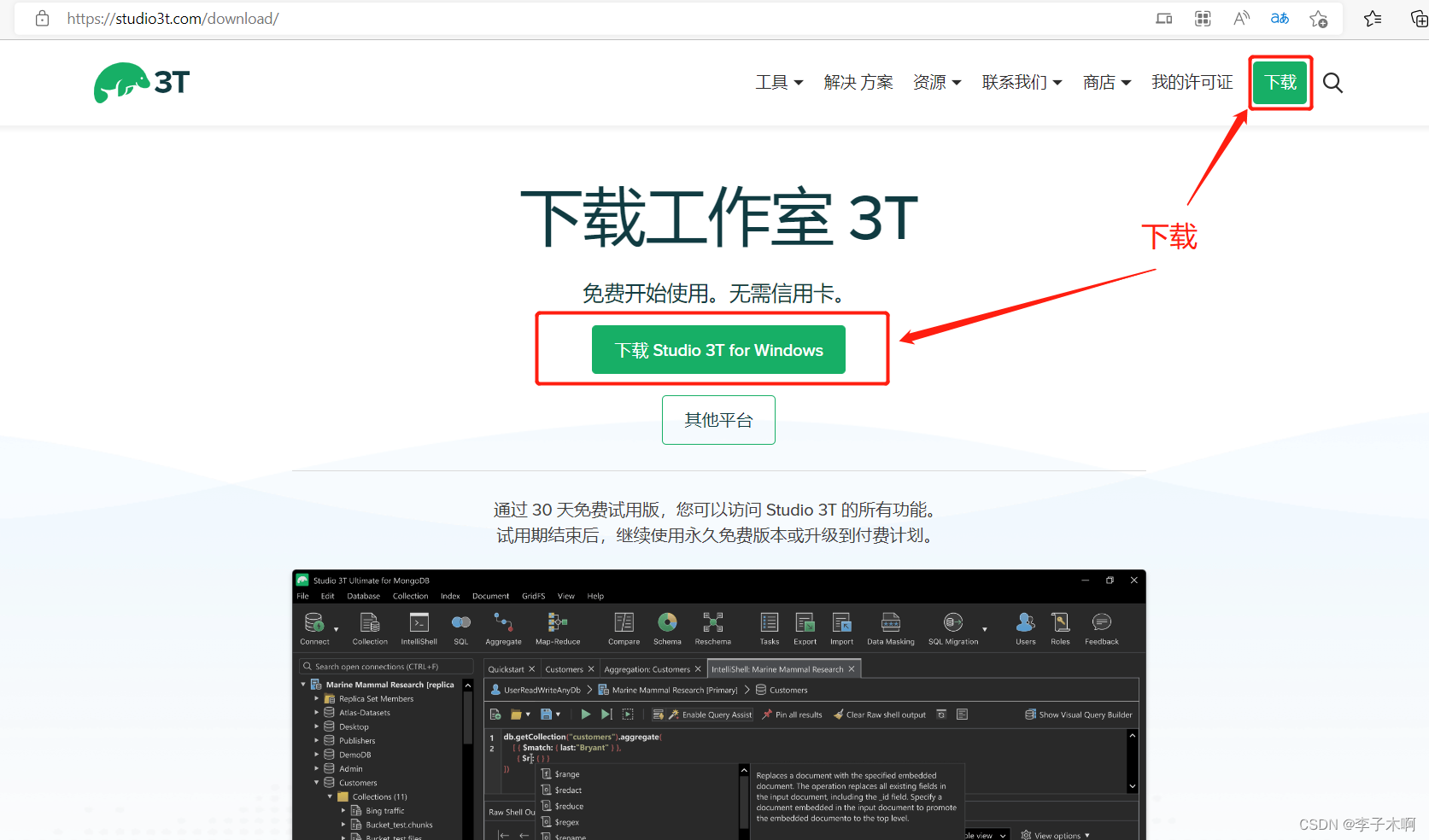Image resolution: width=1429 pixels, height=840 pixels.
Task: Expand the 商店 navigation dropdown
Action: 1107,82
